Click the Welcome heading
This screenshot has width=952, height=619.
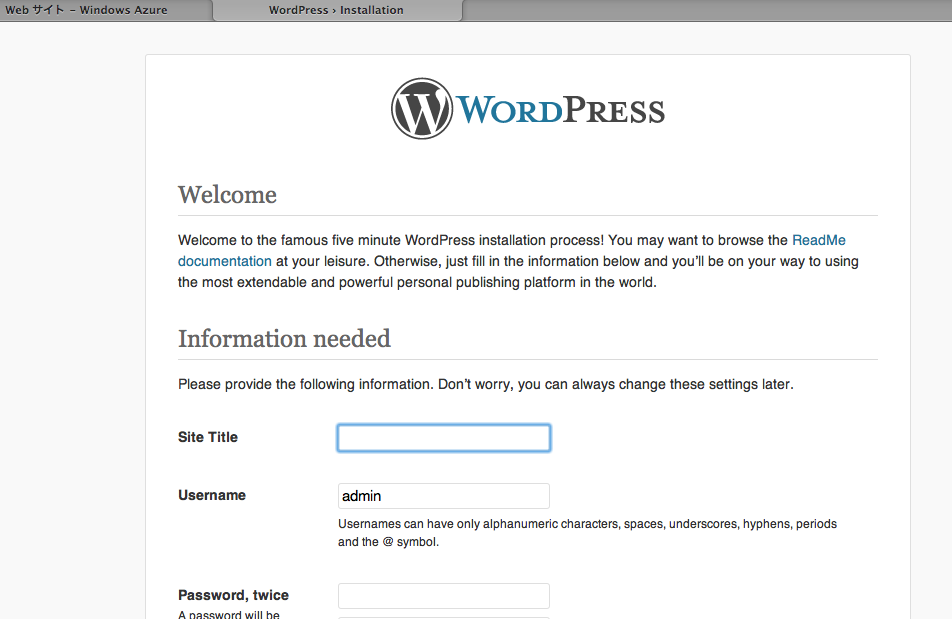tap(227, 195)
